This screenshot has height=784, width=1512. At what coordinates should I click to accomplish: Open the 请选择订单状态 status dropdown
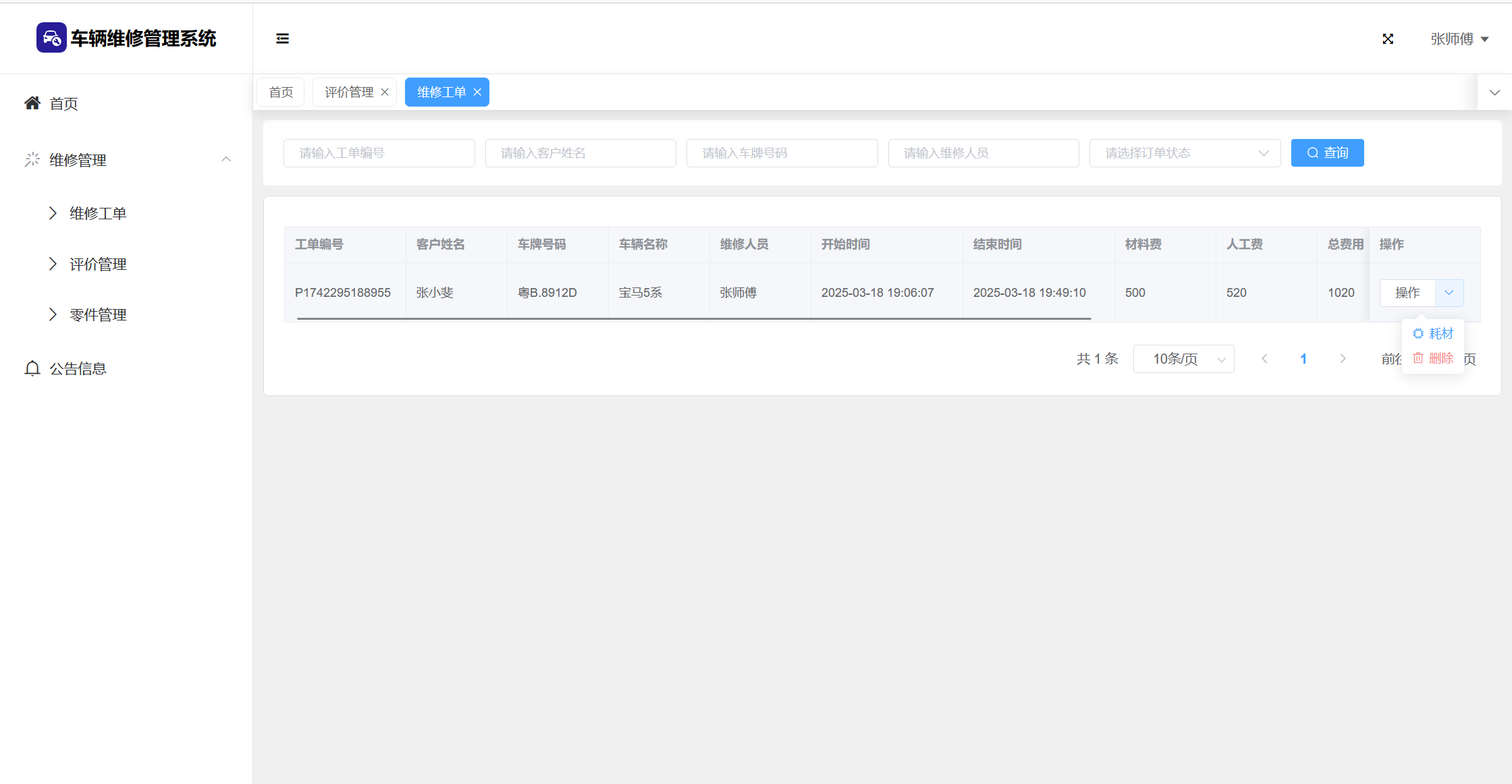[1185, 153]
